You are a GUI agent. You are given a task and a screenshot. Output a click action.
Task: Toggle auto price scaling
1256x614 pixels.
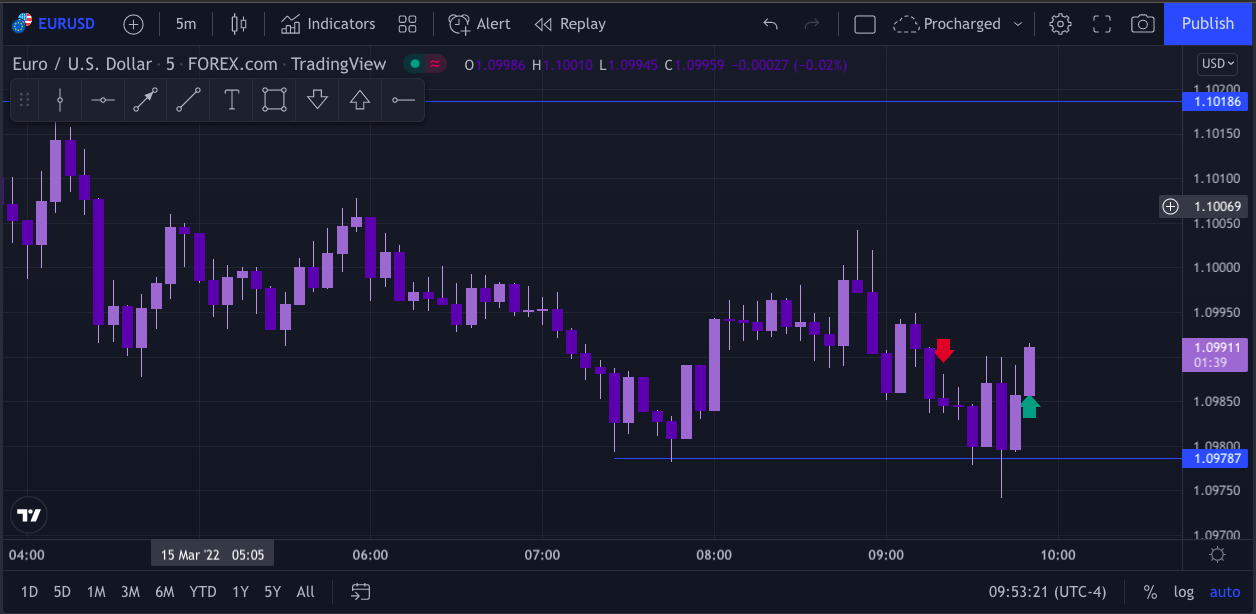pos(1225,591)
